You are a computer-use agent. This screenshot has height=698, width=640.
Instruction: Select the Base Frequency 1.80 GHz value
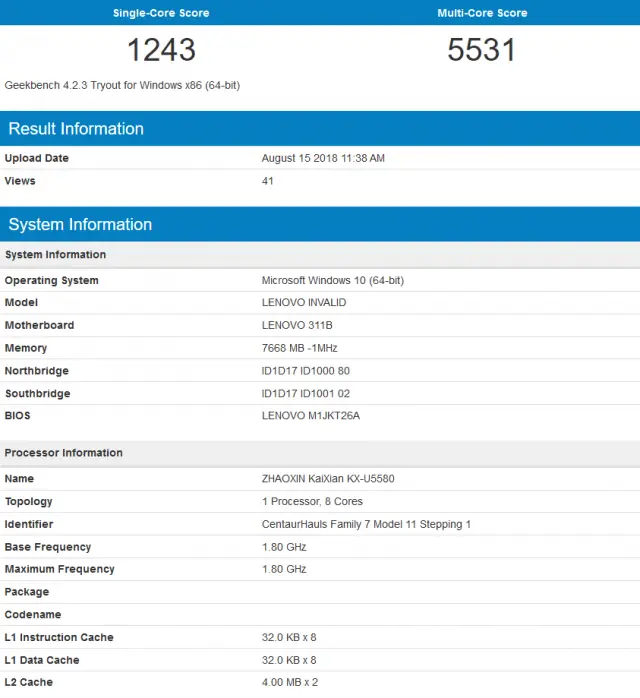click(284, 547)
